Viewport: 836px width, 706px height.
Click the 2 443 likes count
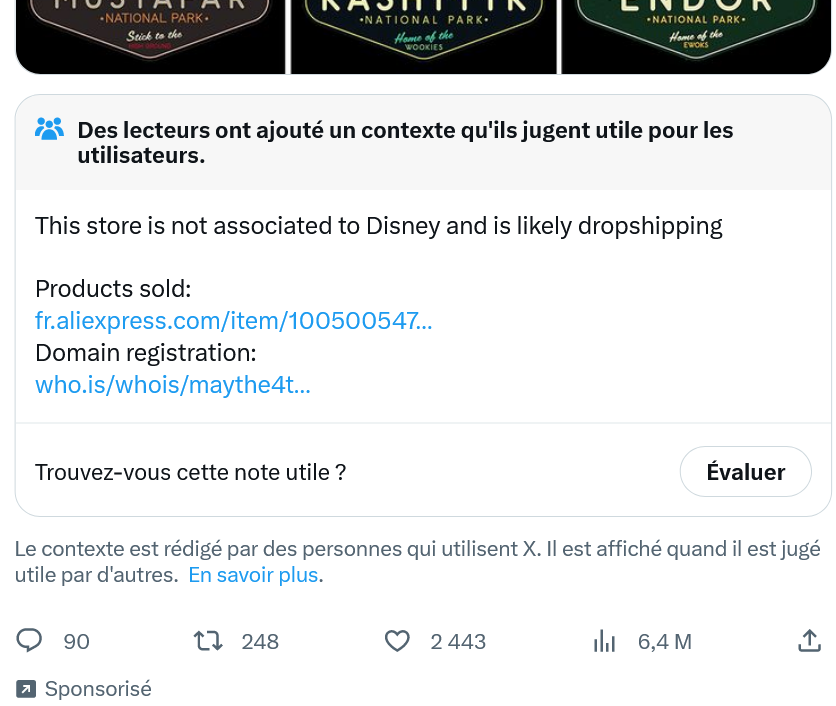coord(458,642)
